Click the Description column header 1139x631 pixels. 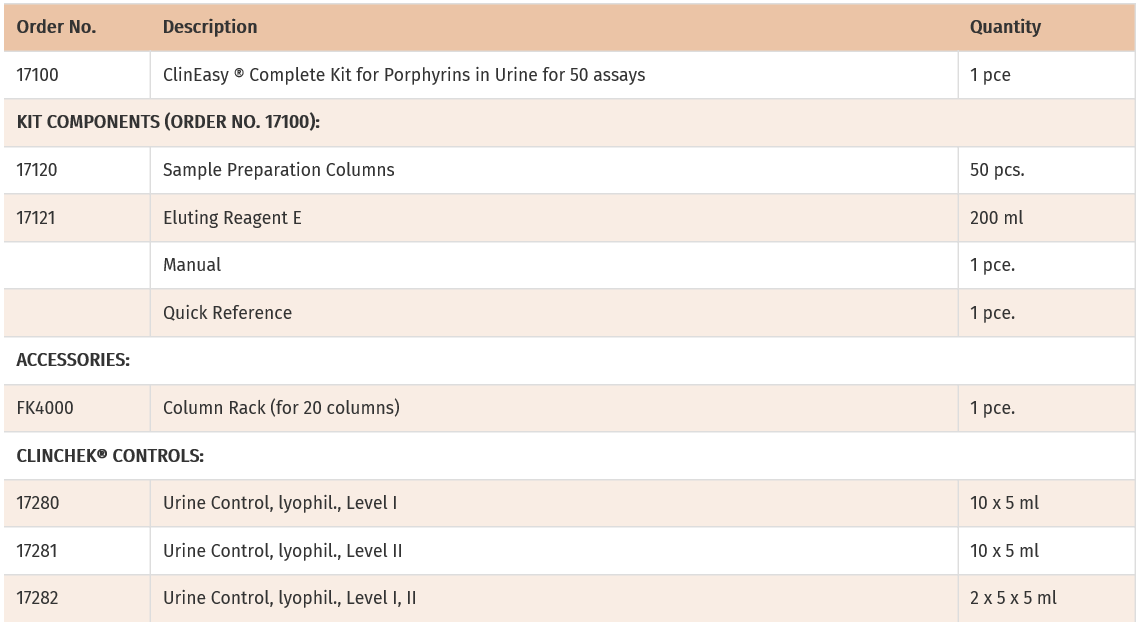tap(210, 27)
